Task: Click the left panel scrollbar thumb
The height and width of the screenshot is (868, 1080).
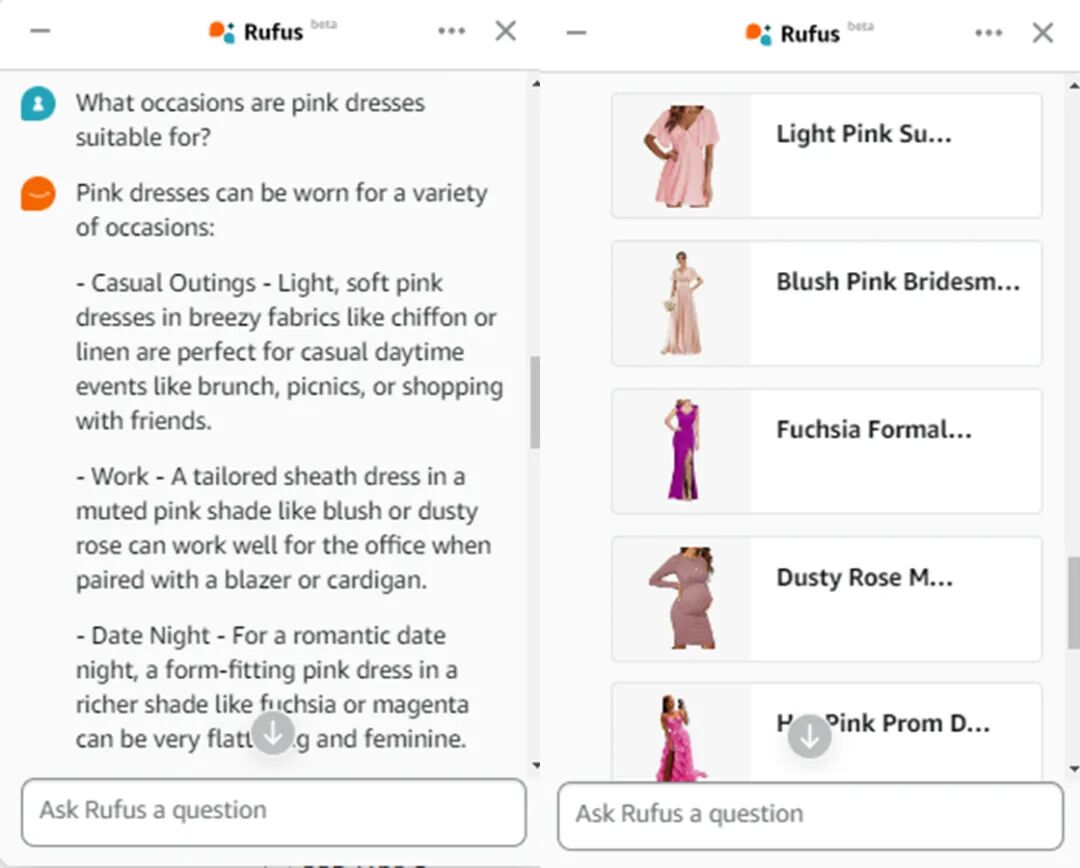Action: [x=535, y=402]
